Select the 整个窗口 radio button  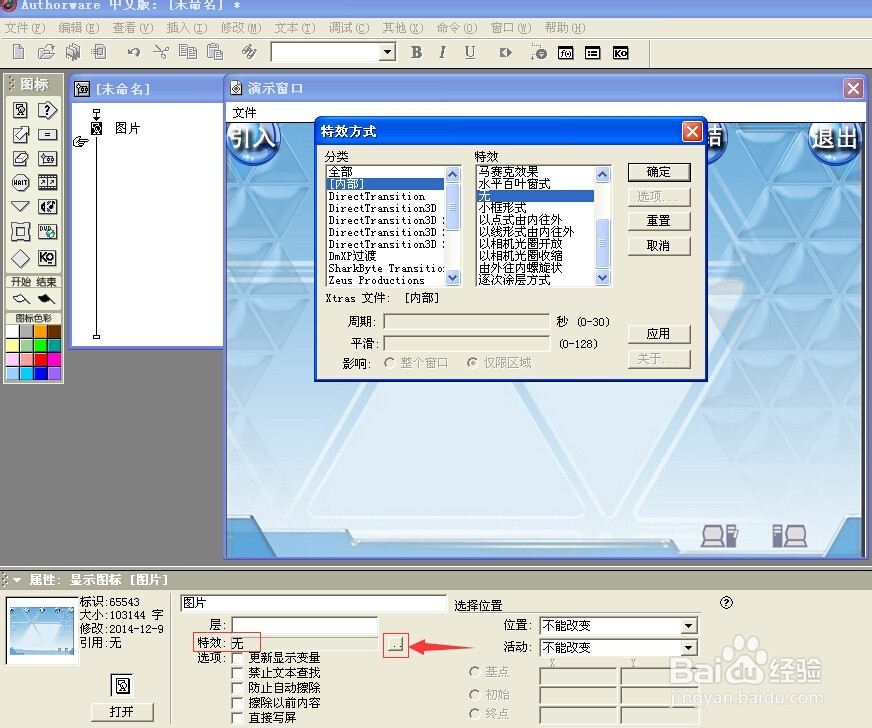[x=390, y=363]
